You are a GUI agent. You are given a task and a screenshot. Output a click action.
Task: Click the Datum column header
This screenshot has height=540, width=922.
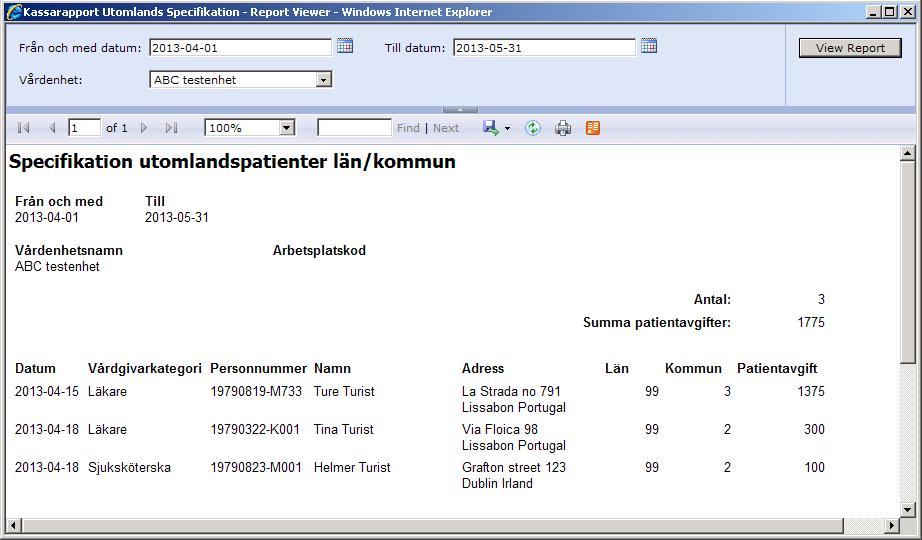35,368
